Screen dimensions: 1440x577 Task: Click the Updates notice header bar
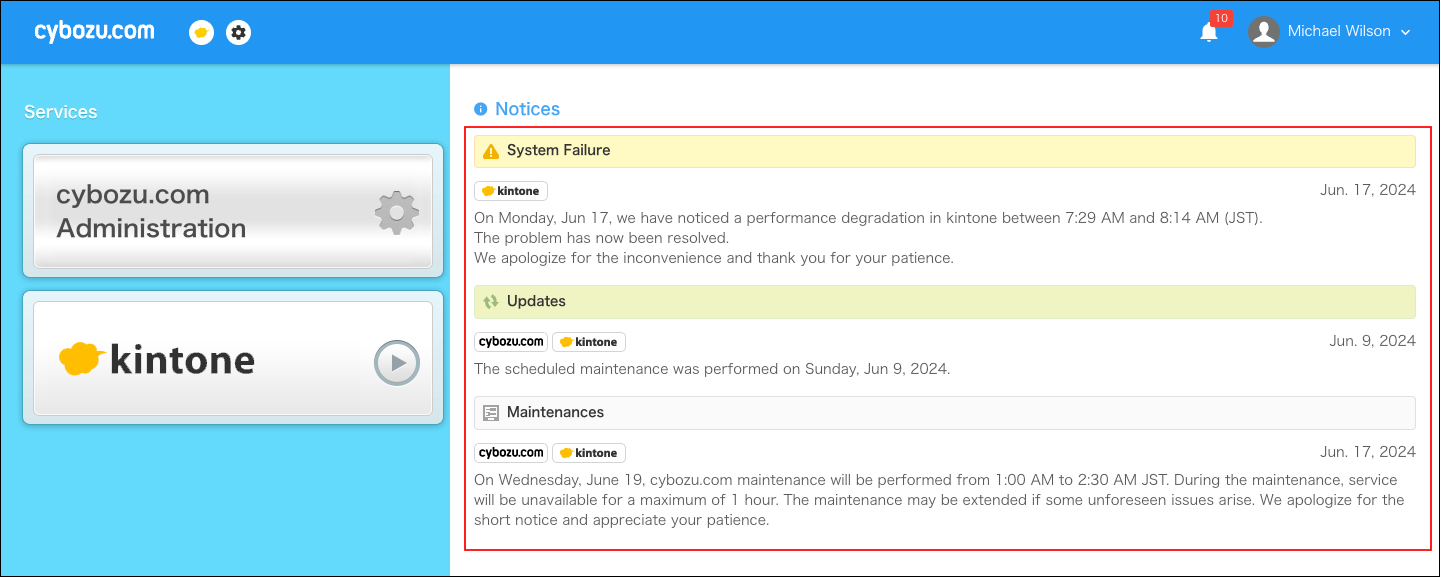944,301
